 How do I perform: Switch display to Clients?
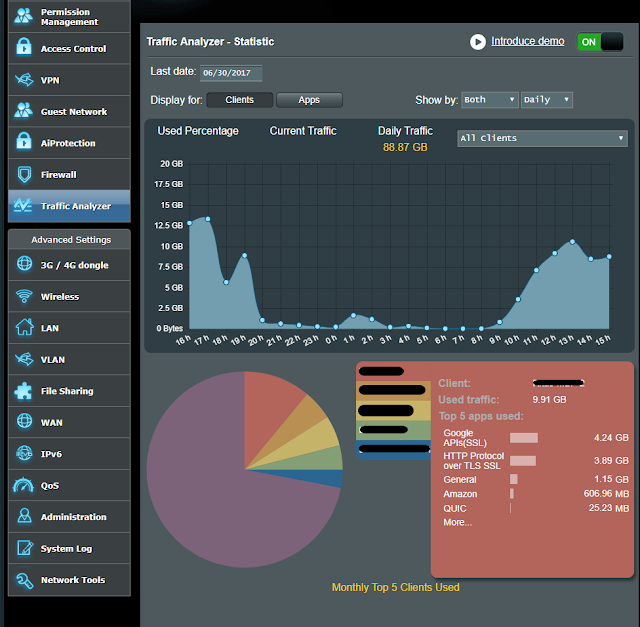pos(240,100)
